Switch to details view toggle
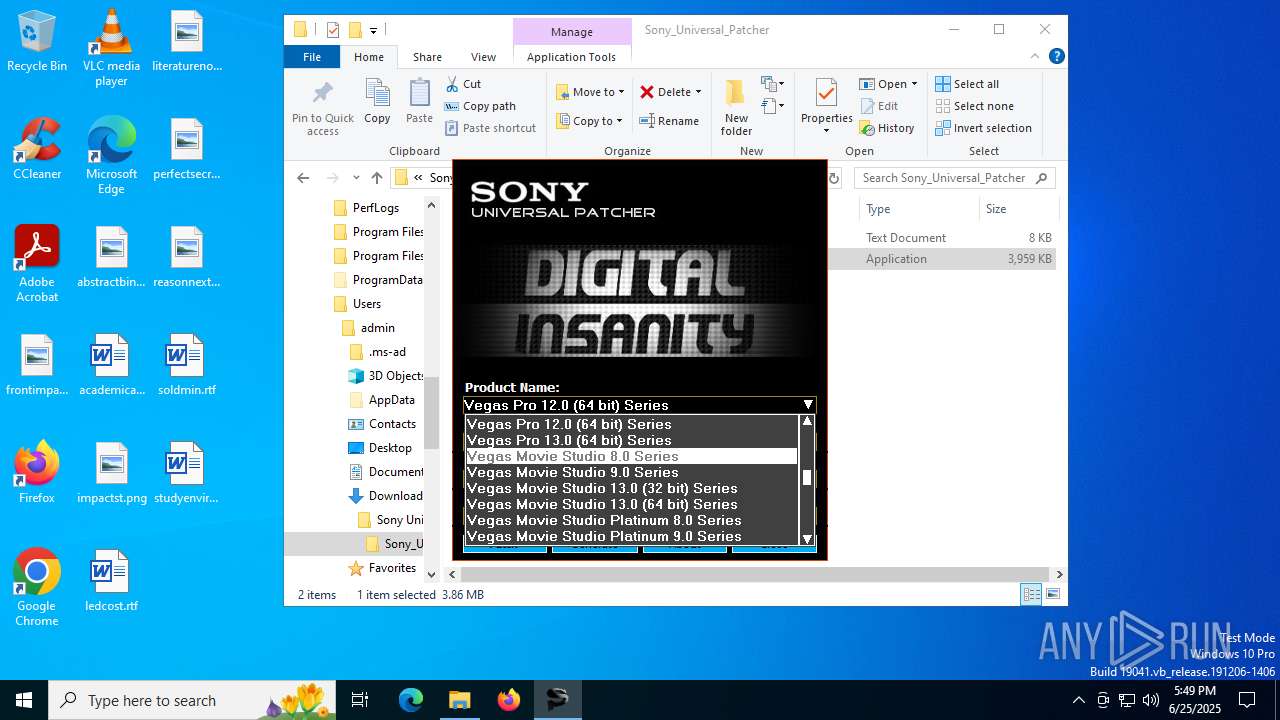 pos(1031,594)
